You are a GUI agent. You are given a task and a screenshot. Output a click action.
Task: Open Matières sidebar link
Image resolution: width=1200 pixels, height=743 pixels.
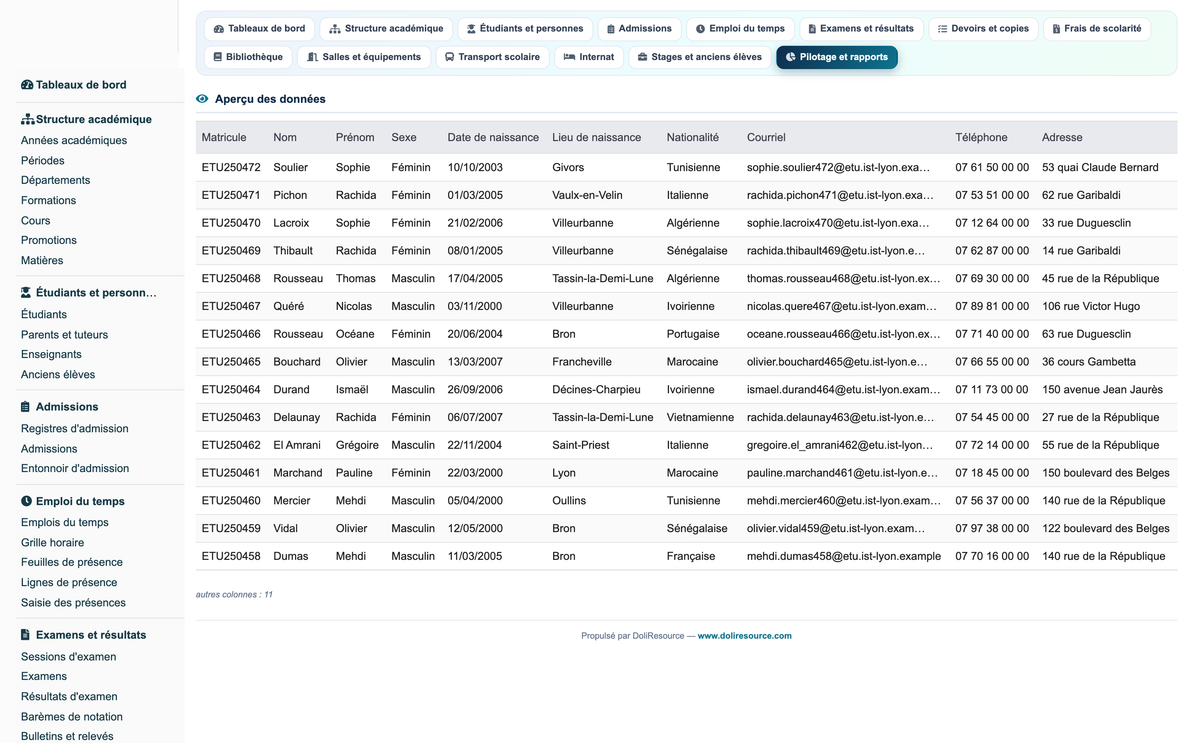42,261
